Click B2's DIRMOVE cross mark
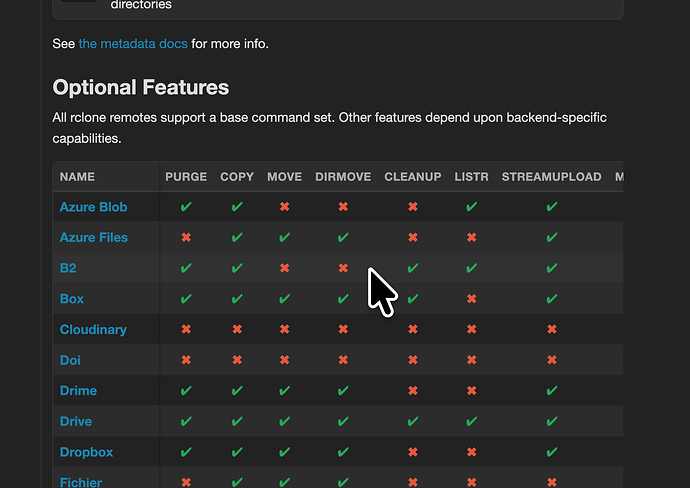690x488 pixels. 343,268
